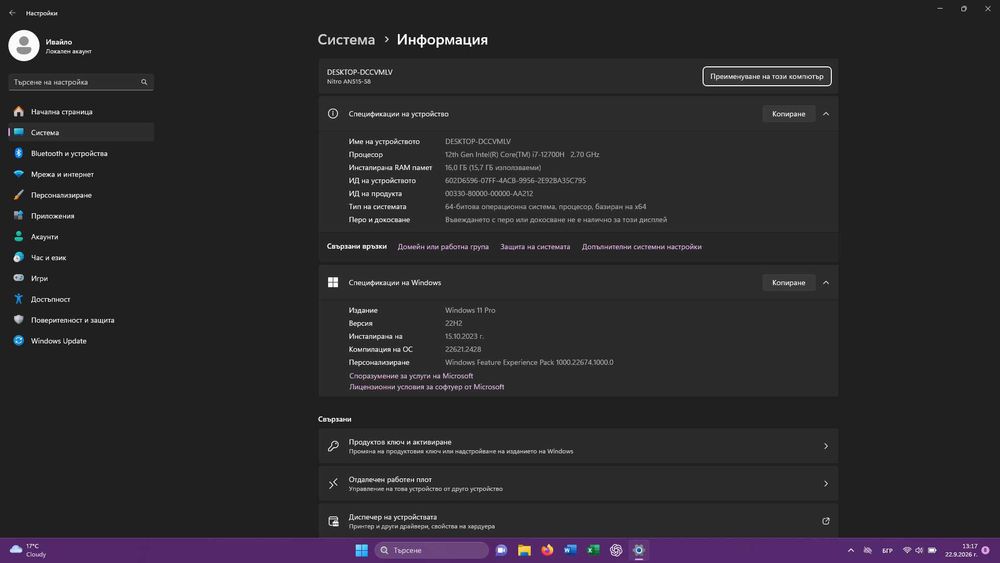
Task: Open Споразумение за услуги на Microsoft
Action: pyautogui.click(x=411, y=376)
